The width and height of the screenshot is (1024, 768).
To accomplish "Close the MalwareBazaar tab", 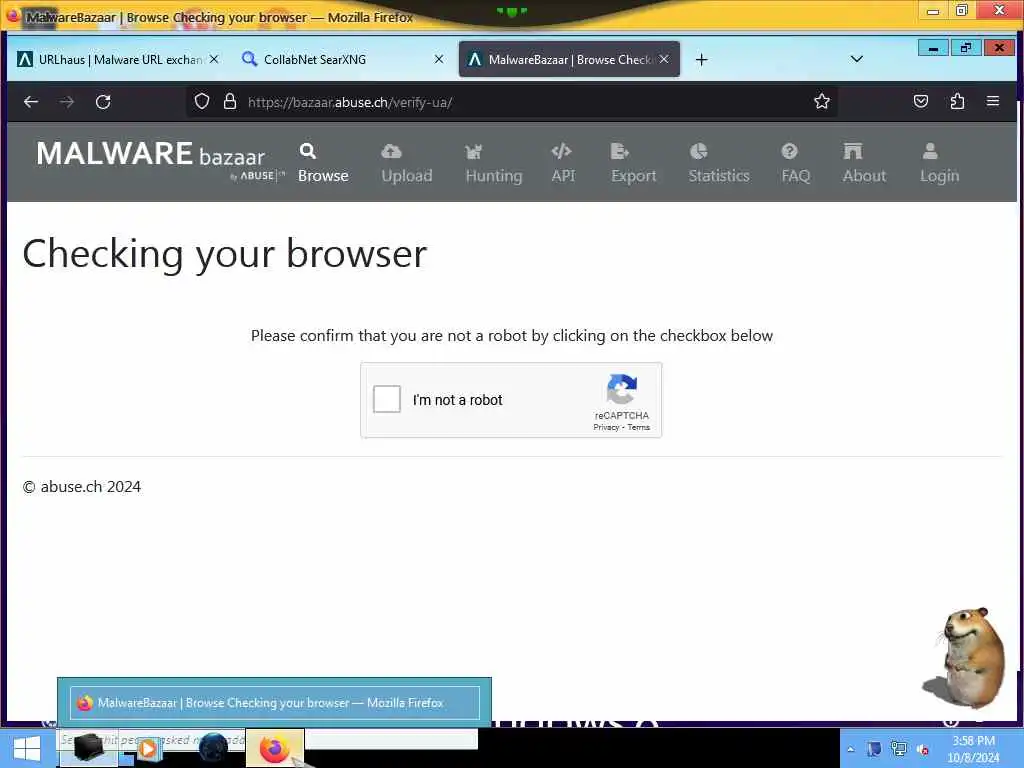I will coord(664,59).
